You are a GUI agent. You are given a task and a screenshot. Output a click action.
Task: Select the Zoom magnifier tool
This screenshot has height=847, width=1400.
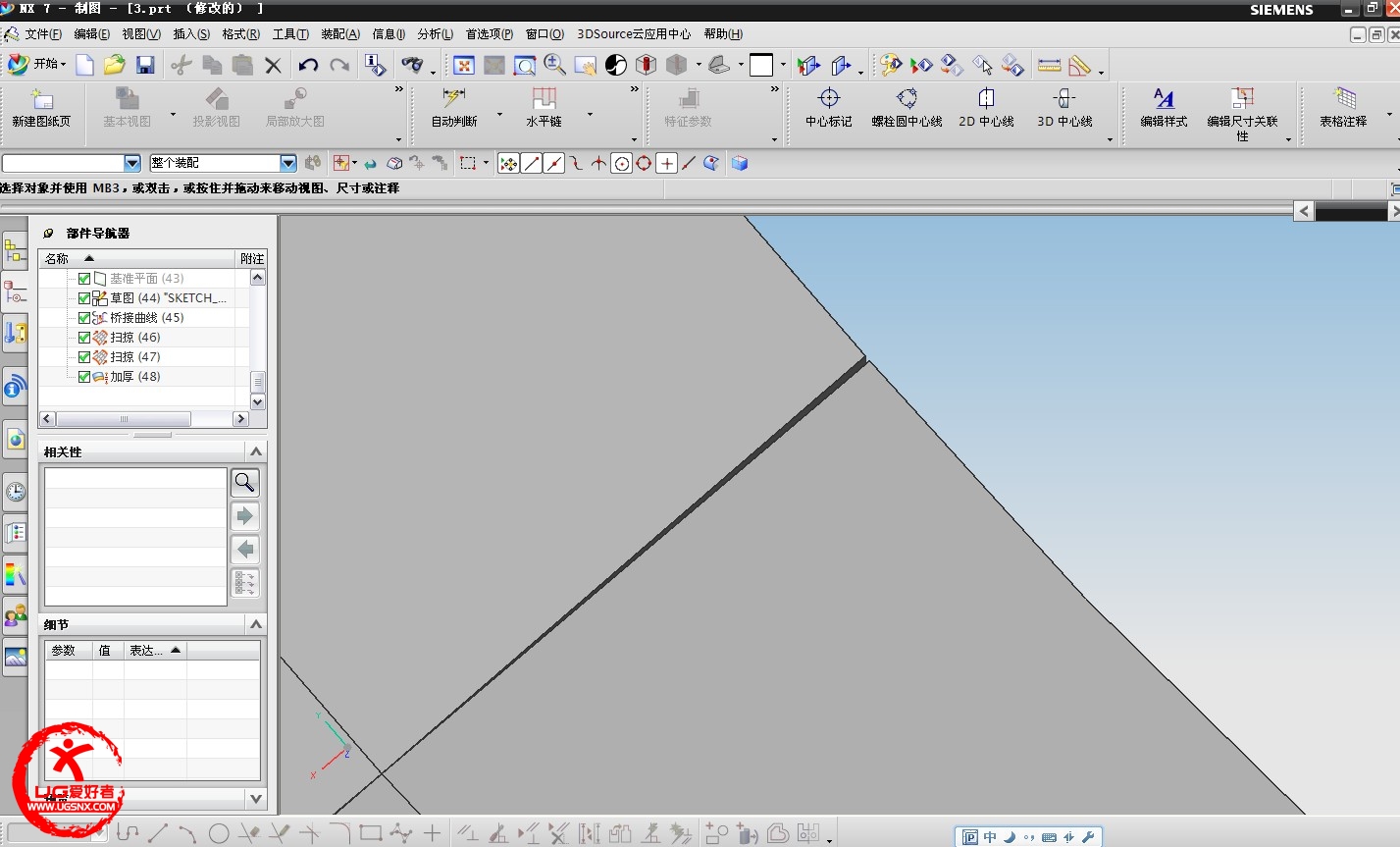[x=555, y=65]
